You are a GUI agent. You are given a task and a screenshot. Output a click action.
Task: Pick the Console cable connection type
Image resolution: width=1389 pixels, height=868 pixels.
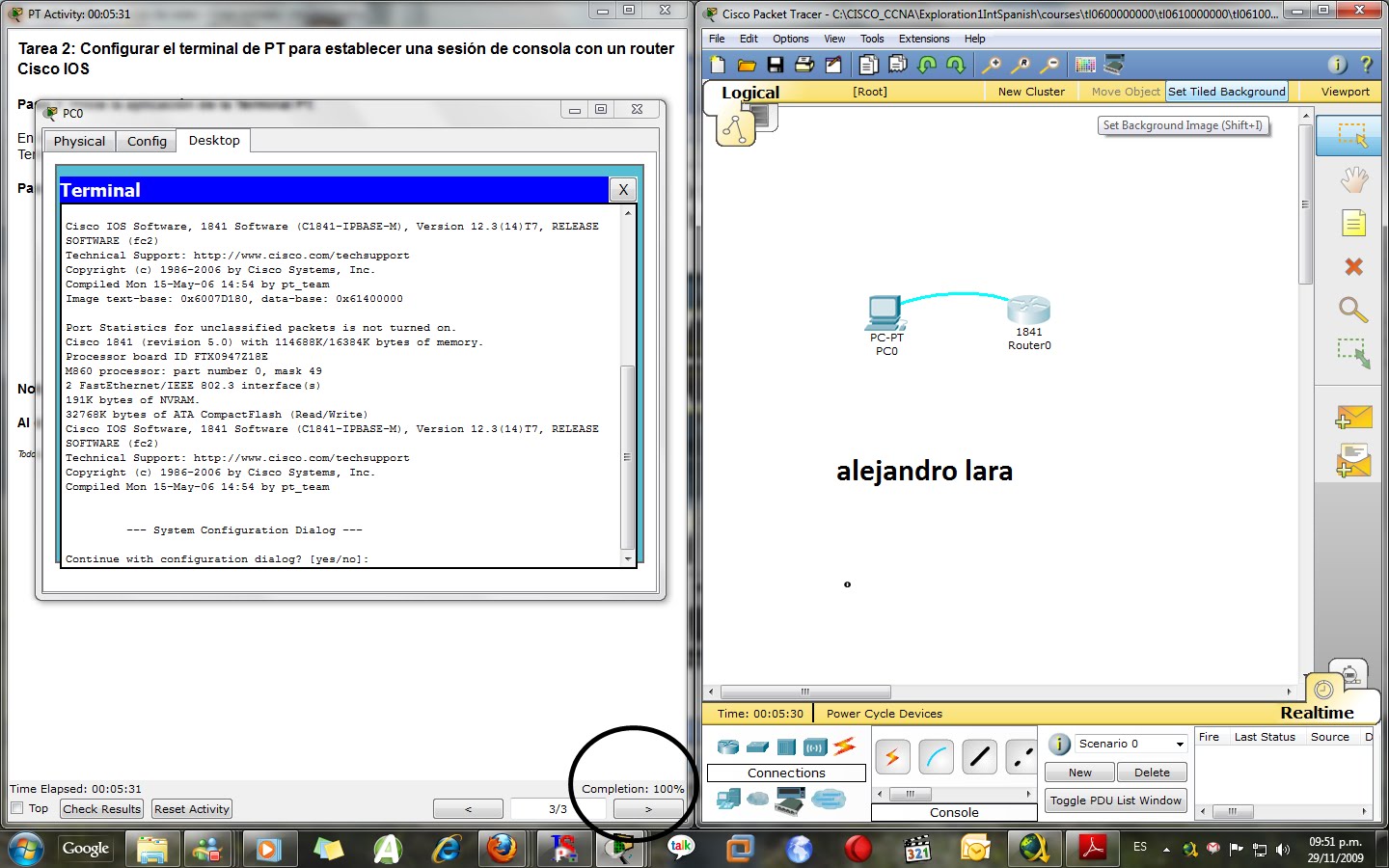point(936,757)
